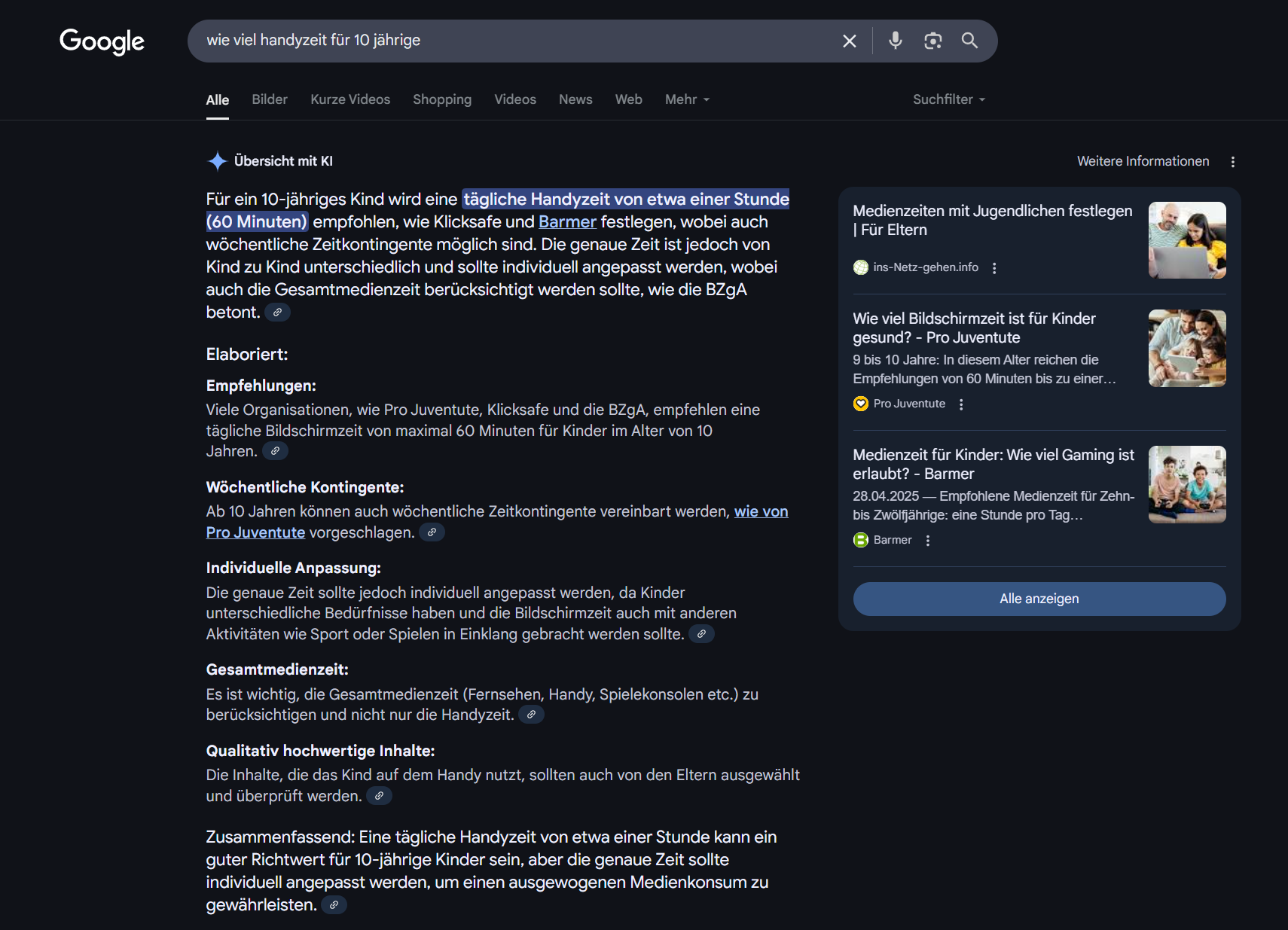The height and width of the screenshot is (930, 1288).
Task: Switch to the Bilder tab
Action: [x=270, y=99]
